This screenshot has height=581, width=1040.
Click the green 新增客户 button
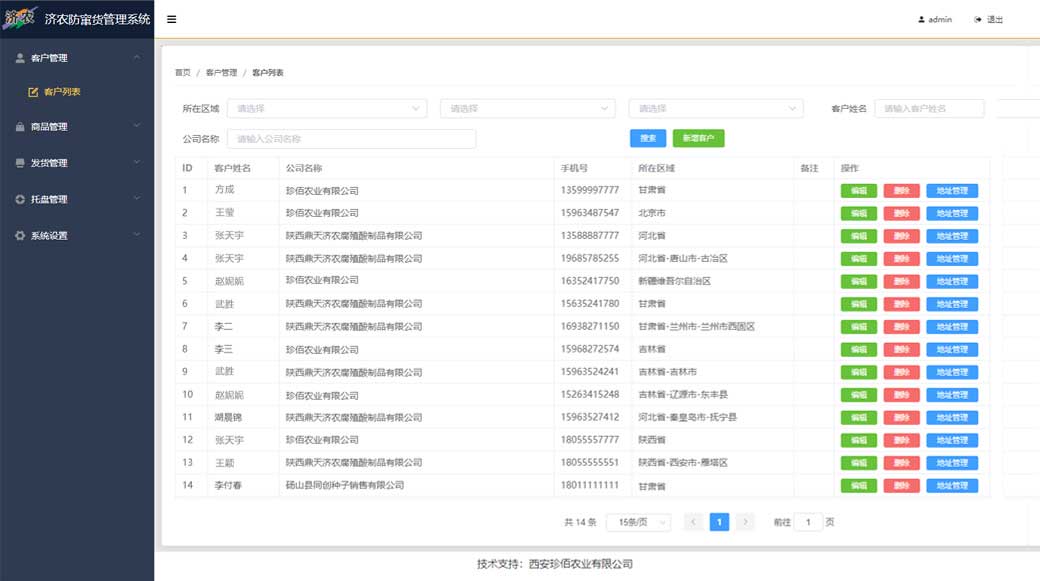click(x=698, y=139)
